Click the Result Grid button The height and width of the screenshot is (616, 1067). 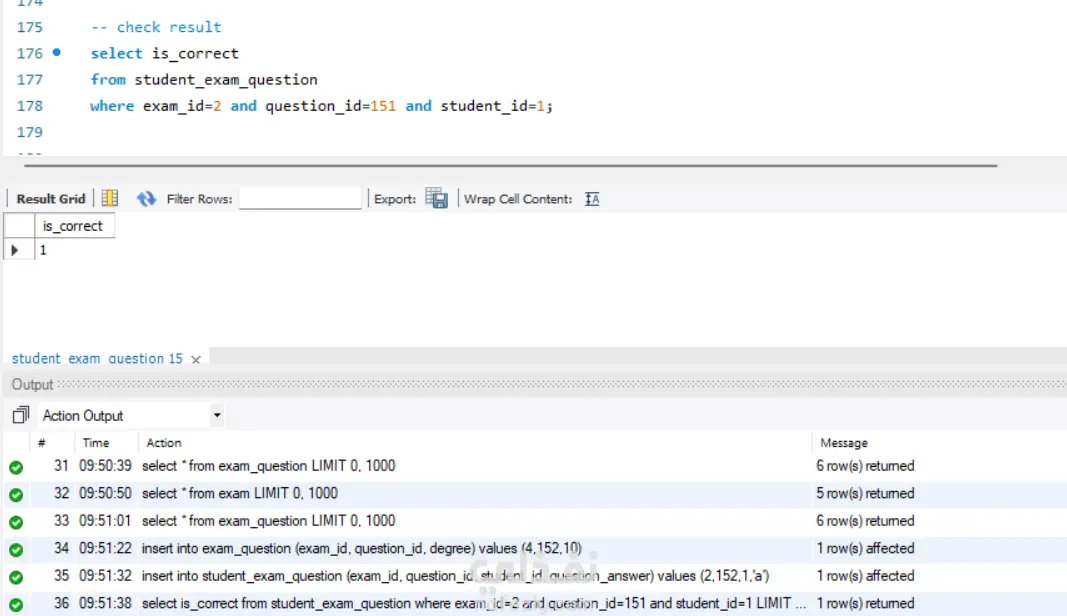point(51,199)
